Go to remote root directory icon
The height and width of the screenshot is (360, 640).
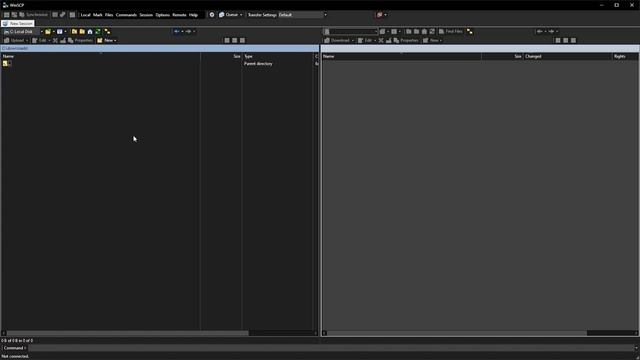[x=416, y=31]
